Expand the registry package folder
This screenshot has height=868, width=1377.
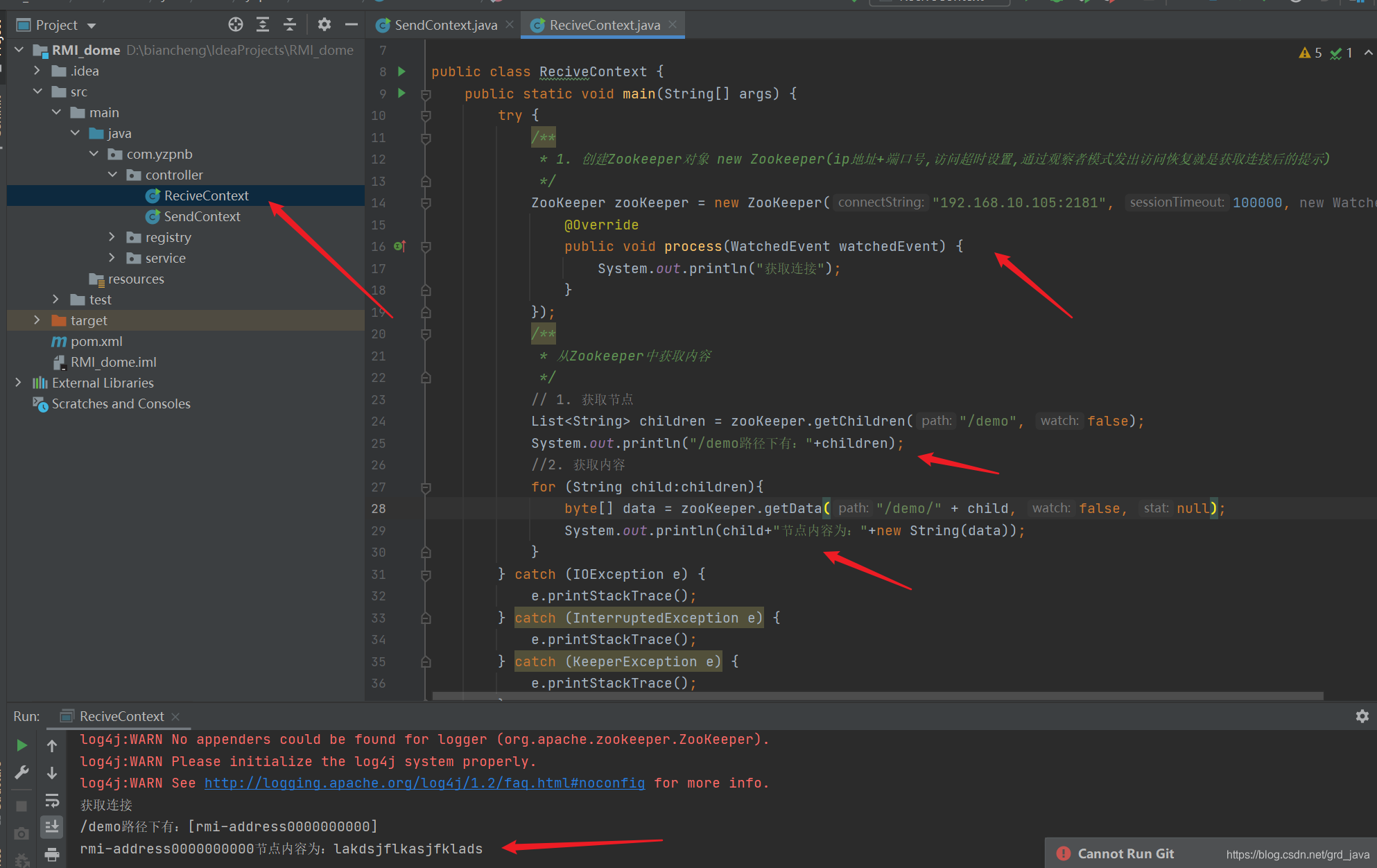pyautogui.click(x=112, y=237)
